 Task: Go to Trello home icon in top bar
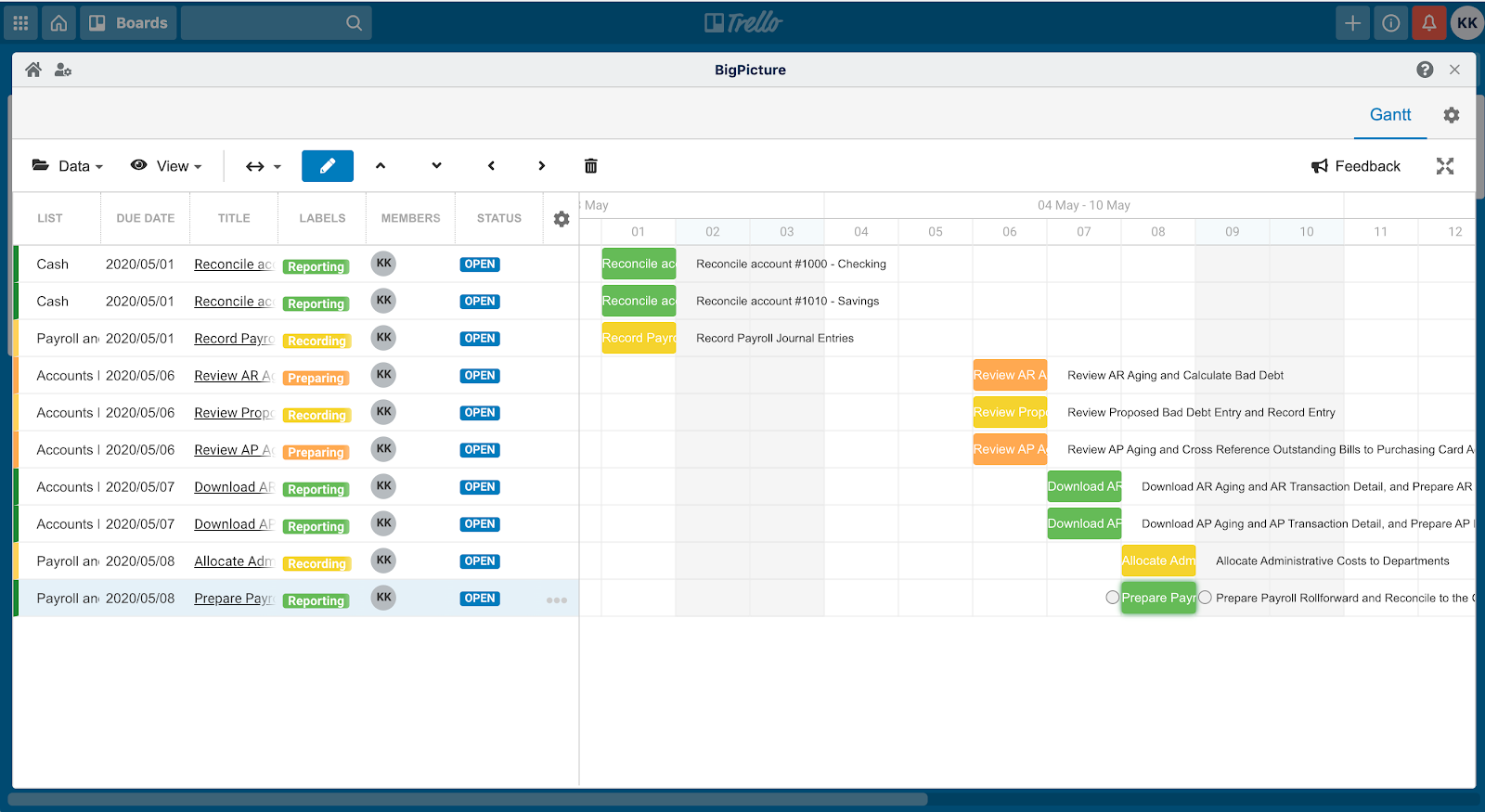pos(58,23)
